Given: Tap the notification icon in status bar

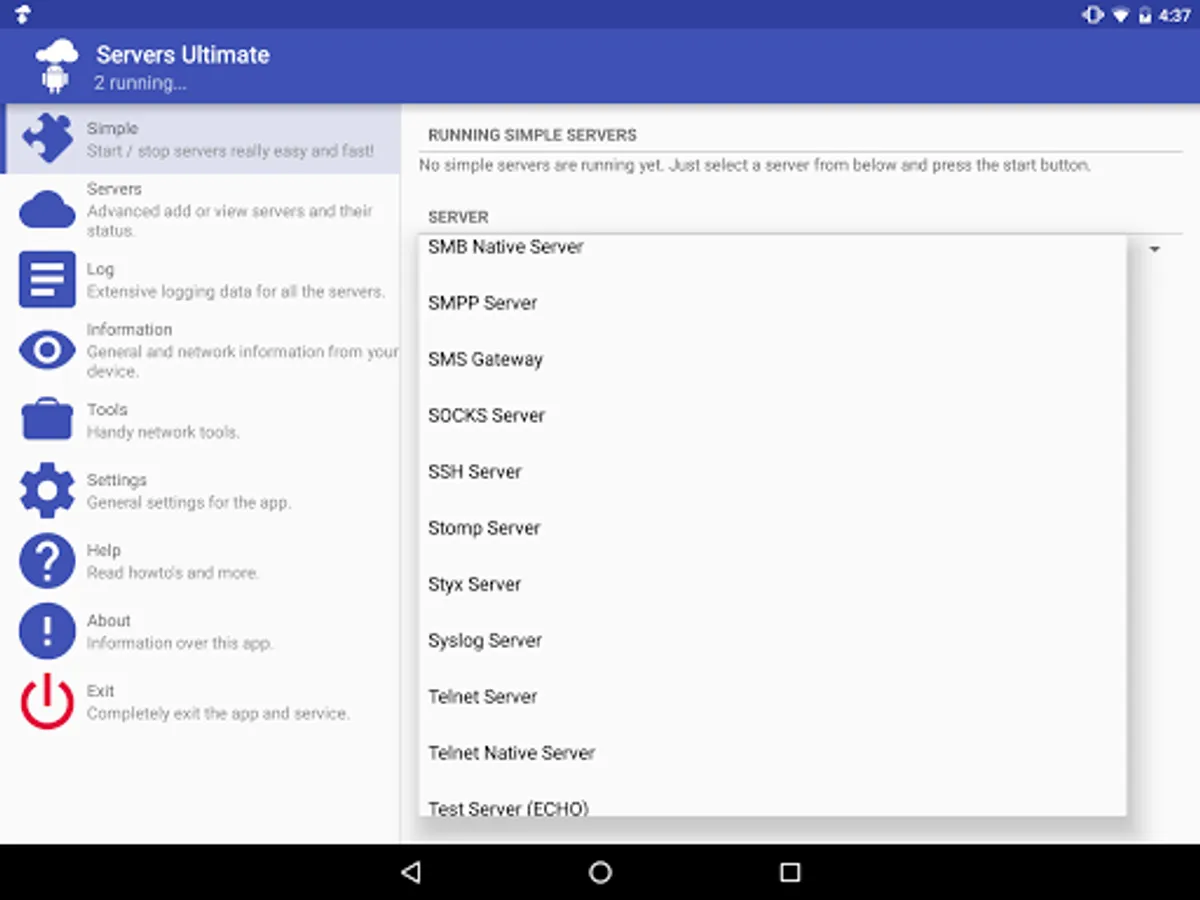Looking at the screenshot, I should point(22,15).
